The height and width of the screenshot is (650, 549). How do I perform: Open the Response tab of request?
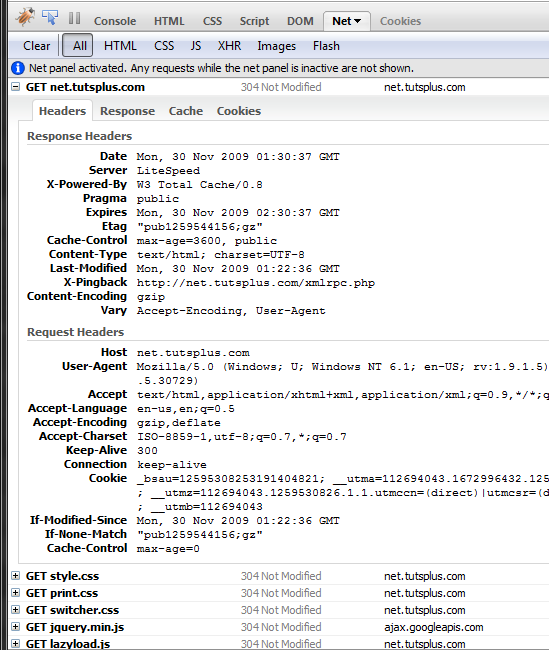pos(127,111)
